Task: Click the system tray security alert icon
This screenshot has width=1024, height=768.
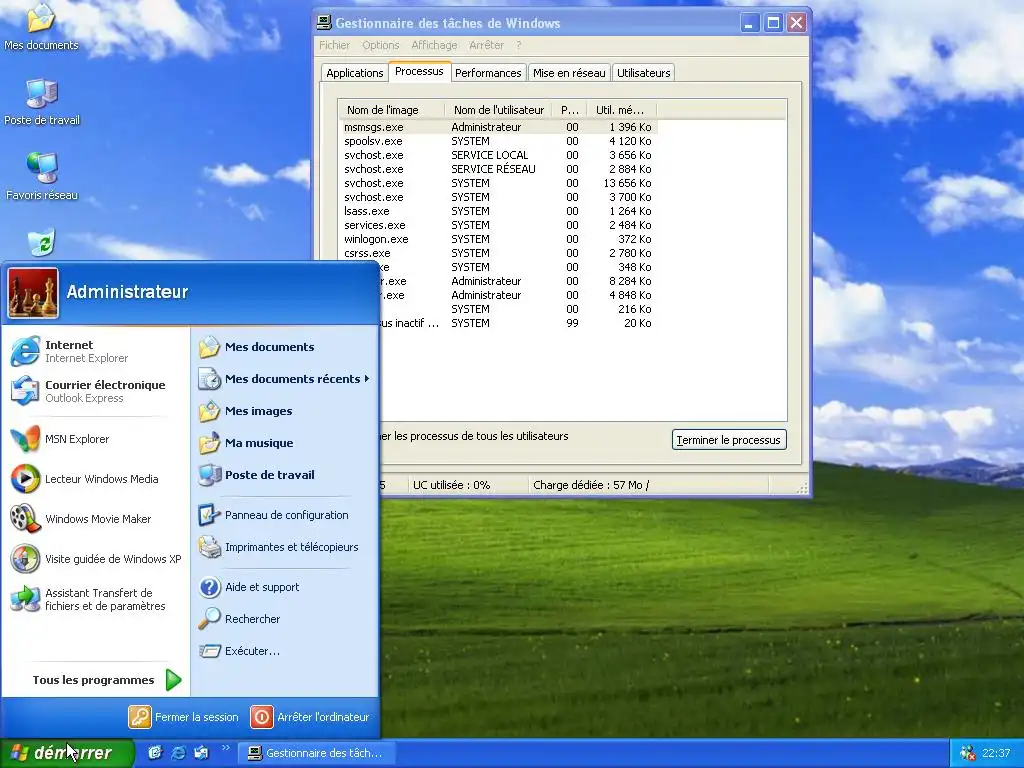Action: click(967, 753)
